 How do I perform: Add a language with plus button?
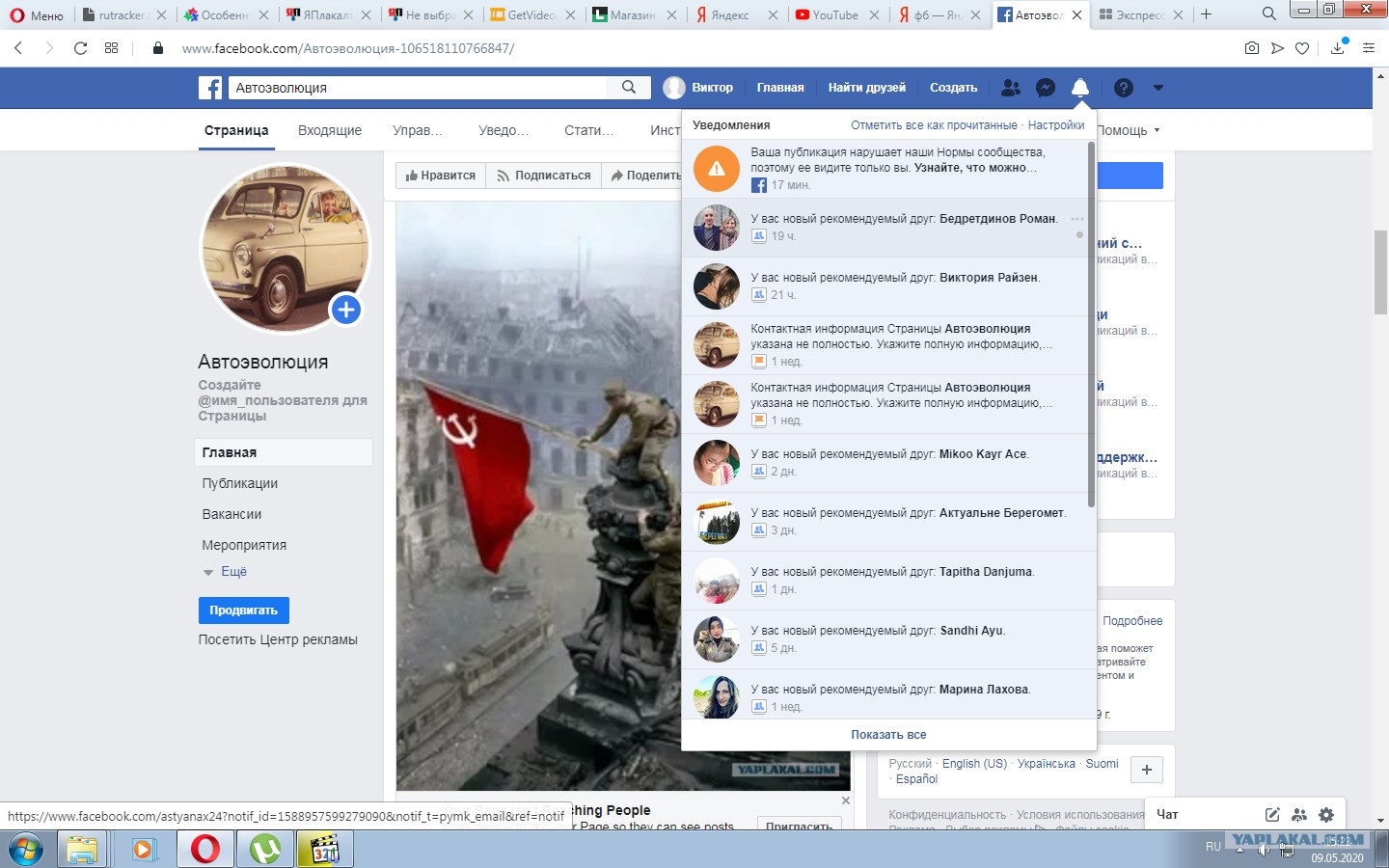point(1146,770)
